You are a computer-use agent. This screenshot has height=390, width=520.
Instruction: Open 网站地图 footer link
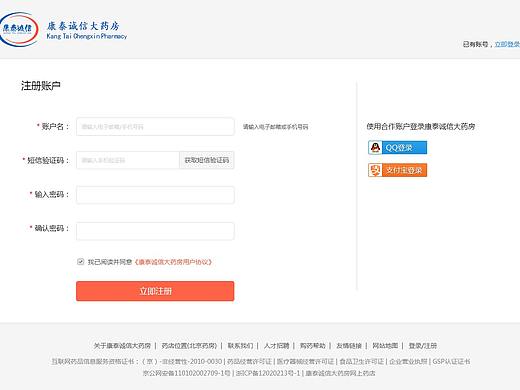(x=385, y=346)
